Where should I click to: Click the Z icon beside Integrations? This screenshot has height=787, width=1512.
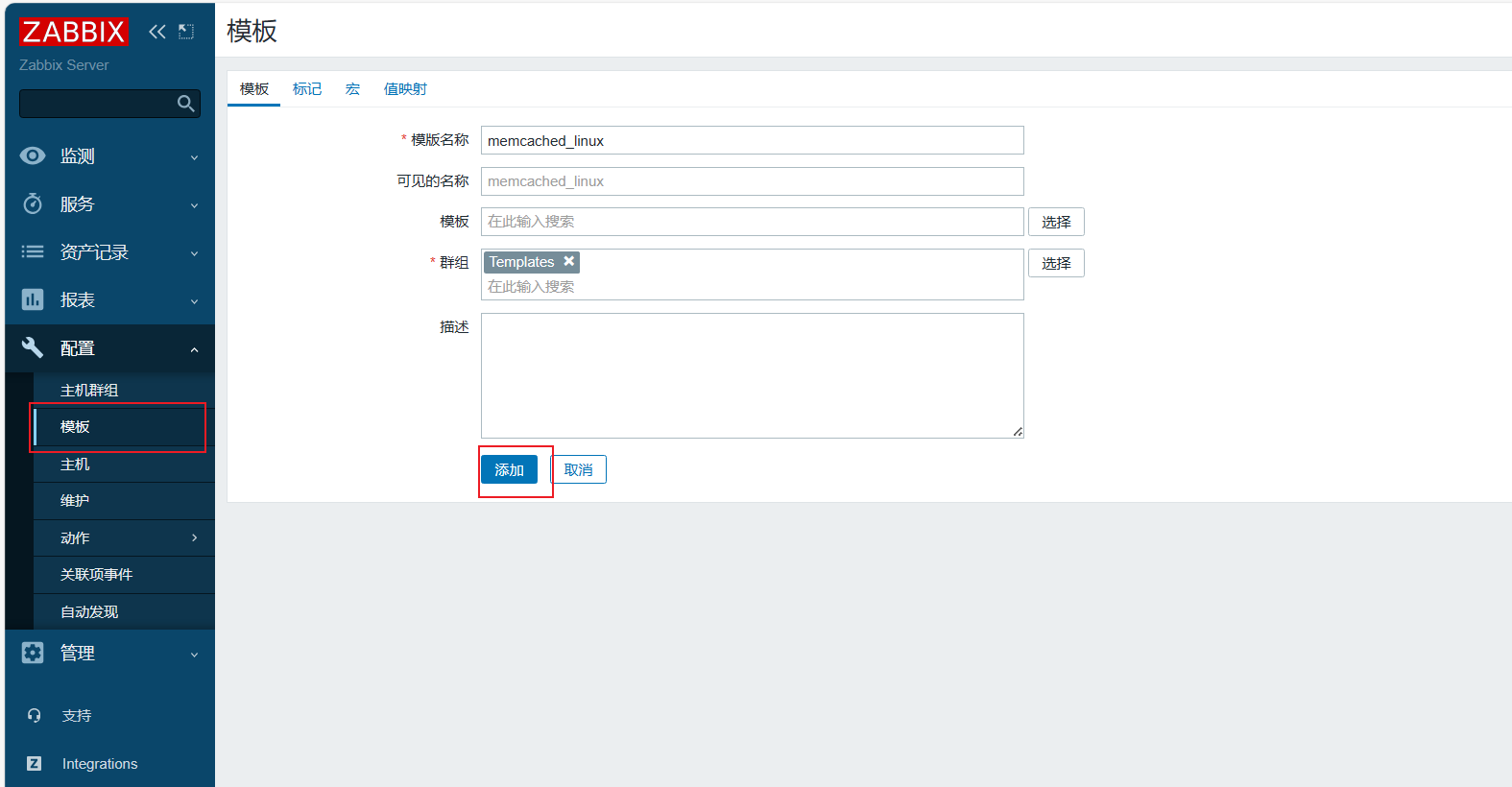[35, 763]
